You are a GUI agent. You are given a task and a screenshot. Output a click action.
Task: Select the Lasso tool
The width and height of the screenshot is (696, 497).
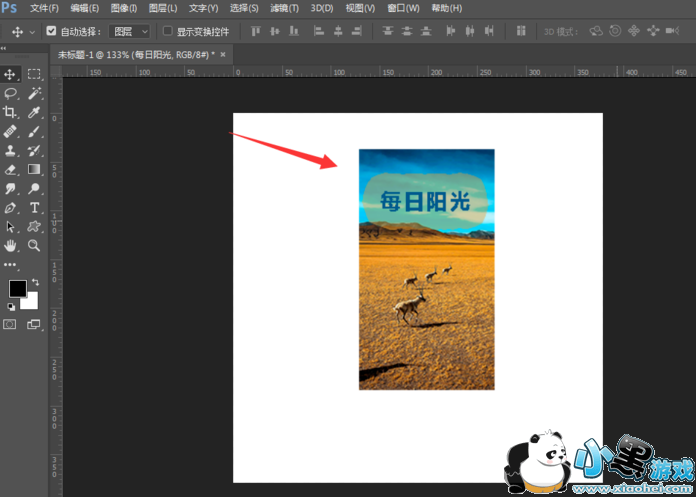[11, 93]
